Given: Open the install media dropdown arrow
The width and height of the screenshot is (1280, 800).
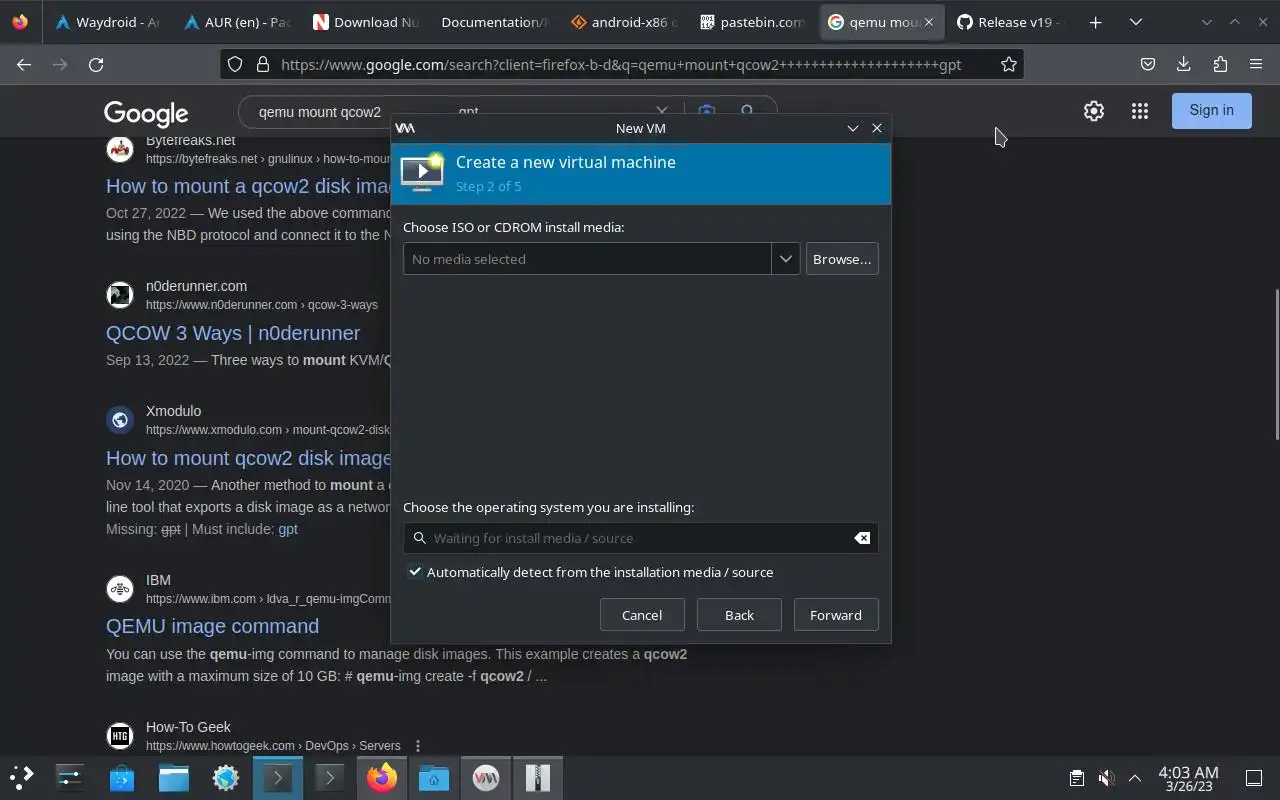Looking at the screenshot, I should tap(786, 259).
